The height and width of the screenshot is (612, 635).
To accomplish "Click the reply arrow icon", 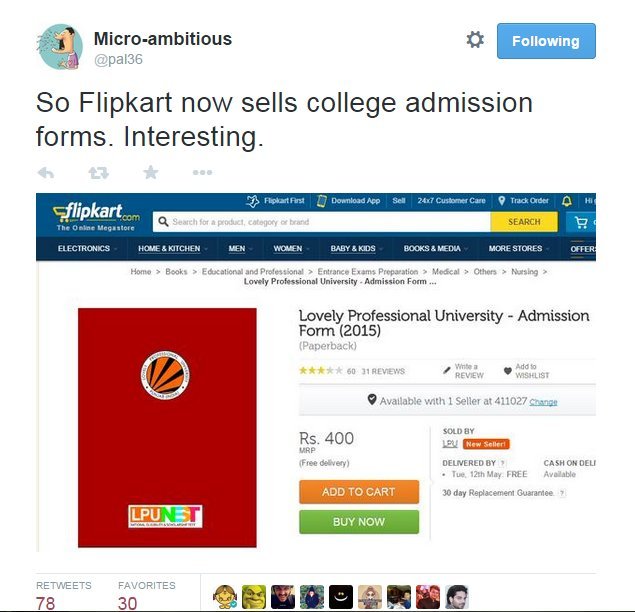I will coord(45,173).
